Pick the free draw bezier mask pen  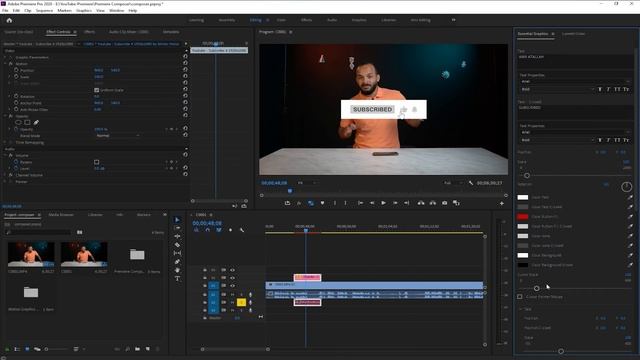tap(36, 122)
